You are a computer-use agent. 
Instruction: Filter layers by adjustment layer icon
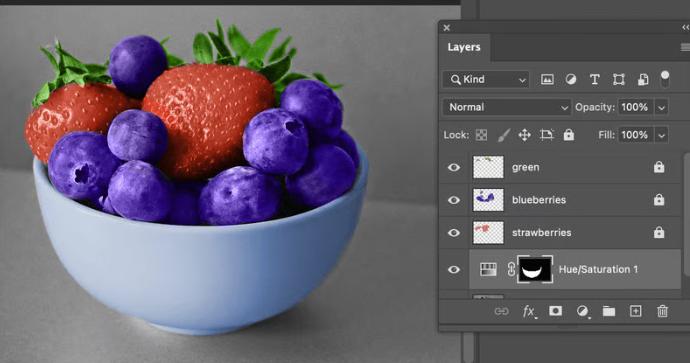coord(571,80)
